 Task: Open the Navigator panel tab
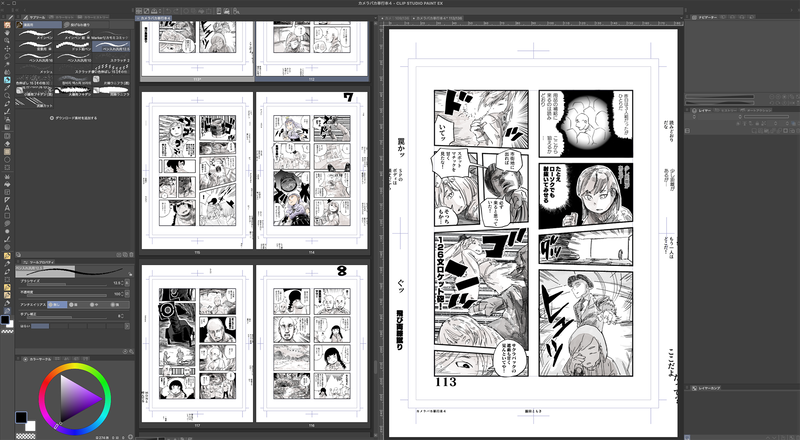[705, 17]
